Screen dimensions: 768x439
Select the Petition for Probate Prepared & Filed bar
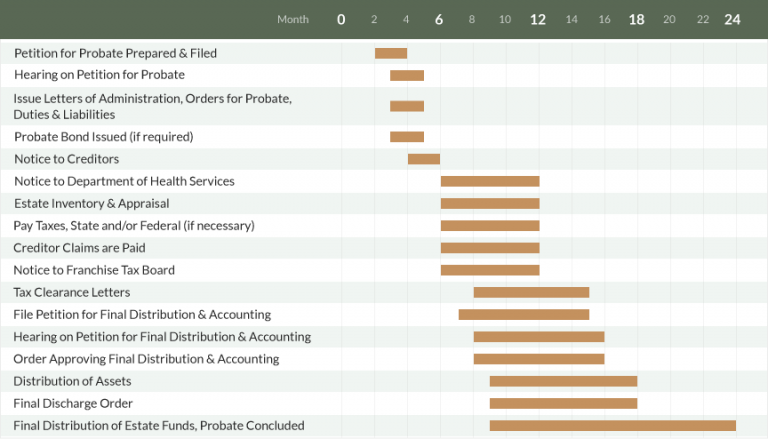(x=391, y=53)
